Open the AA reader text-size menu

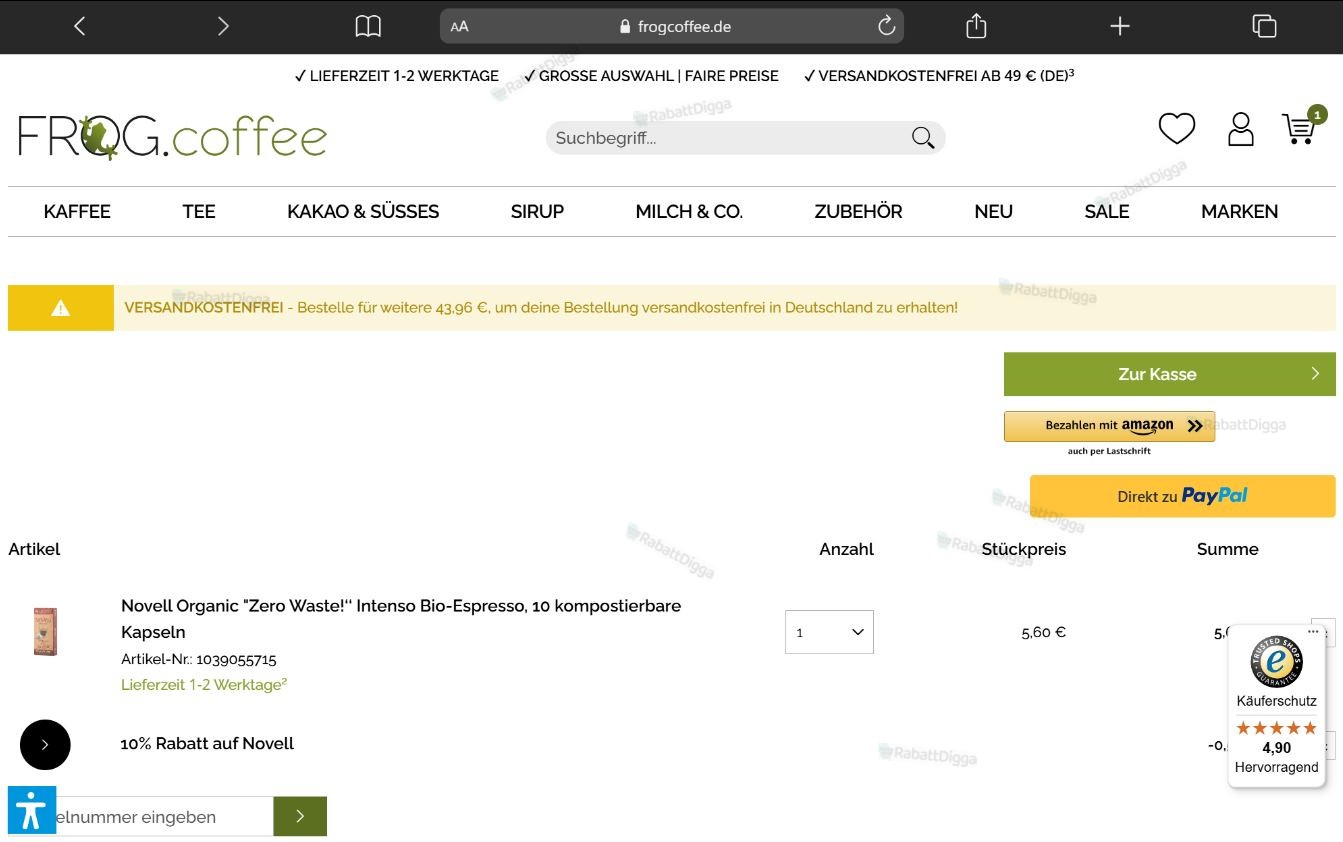459,27
